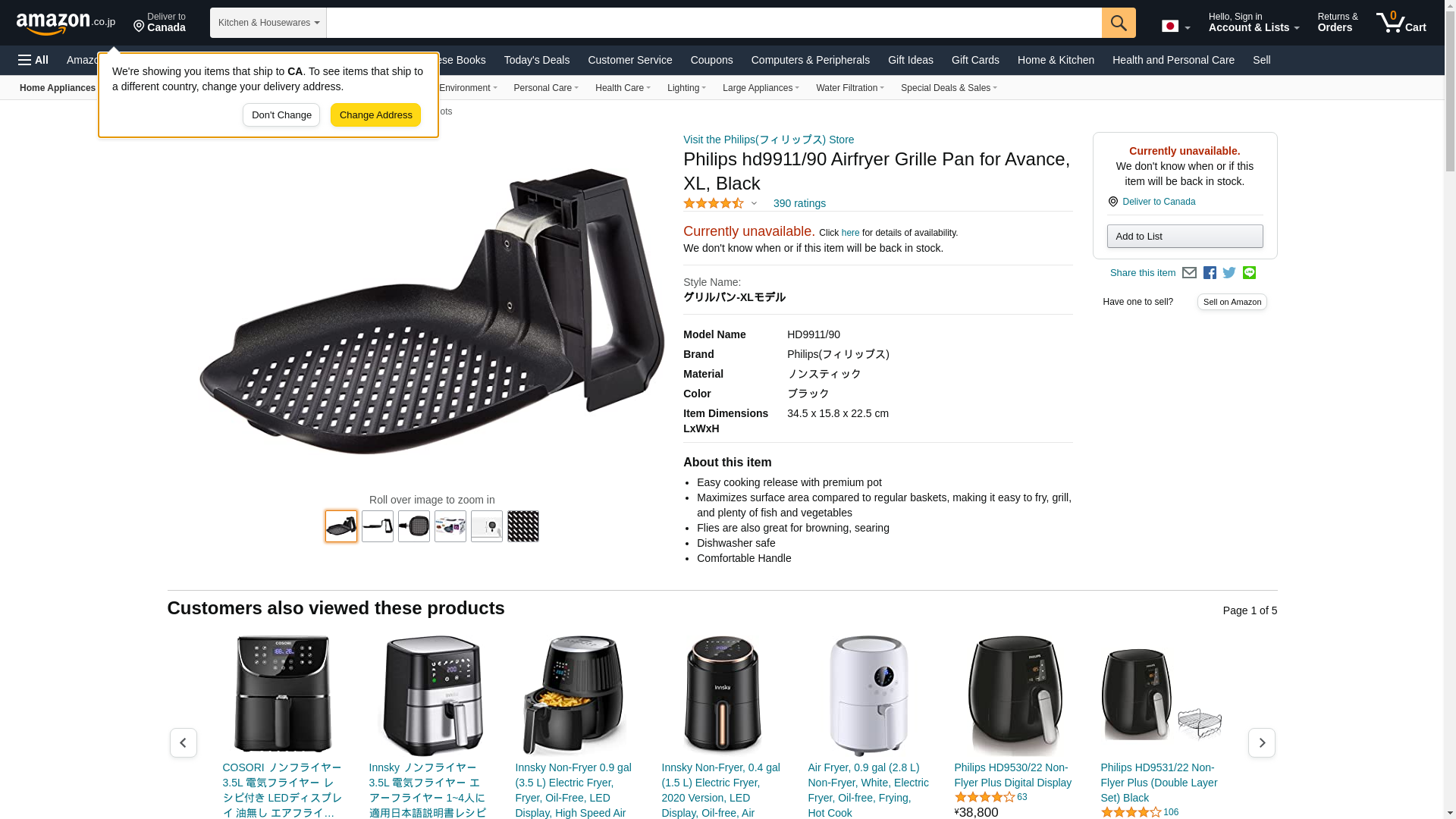This screenshot has height=819, width=1456.
Task: Open the Japan flag language selector
Action: point(1175,26)
